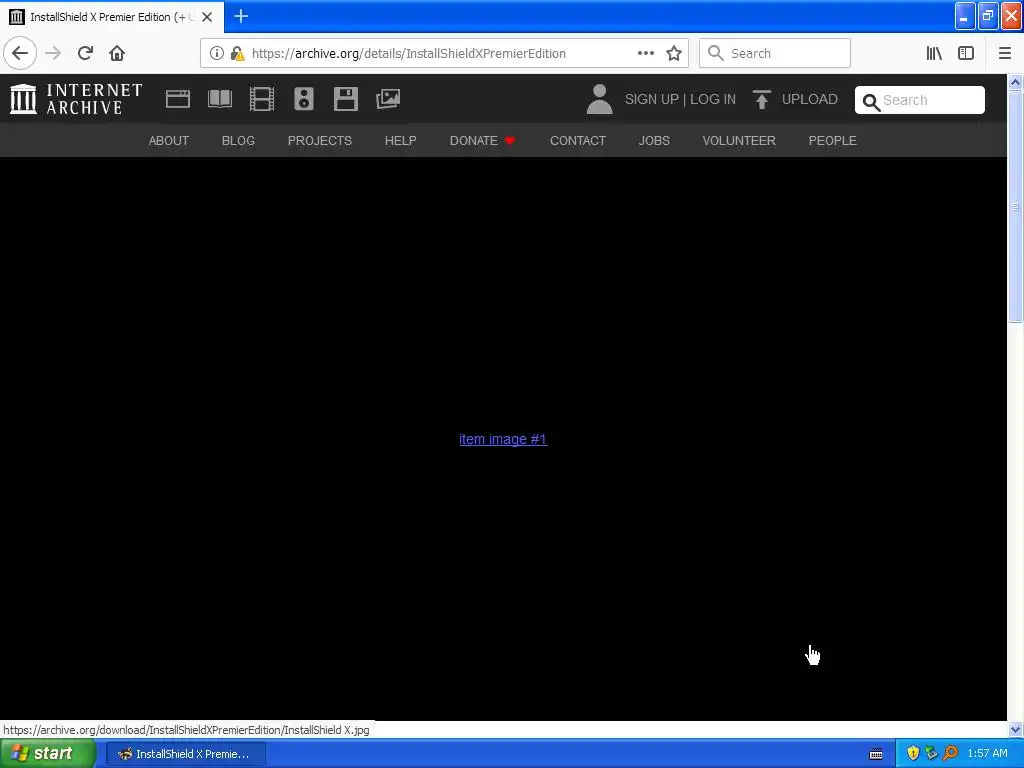The width and height of the screenshot is (1024, 768).
Task: Click the padlock warning icon in address bar
Action: pos(237,53)
